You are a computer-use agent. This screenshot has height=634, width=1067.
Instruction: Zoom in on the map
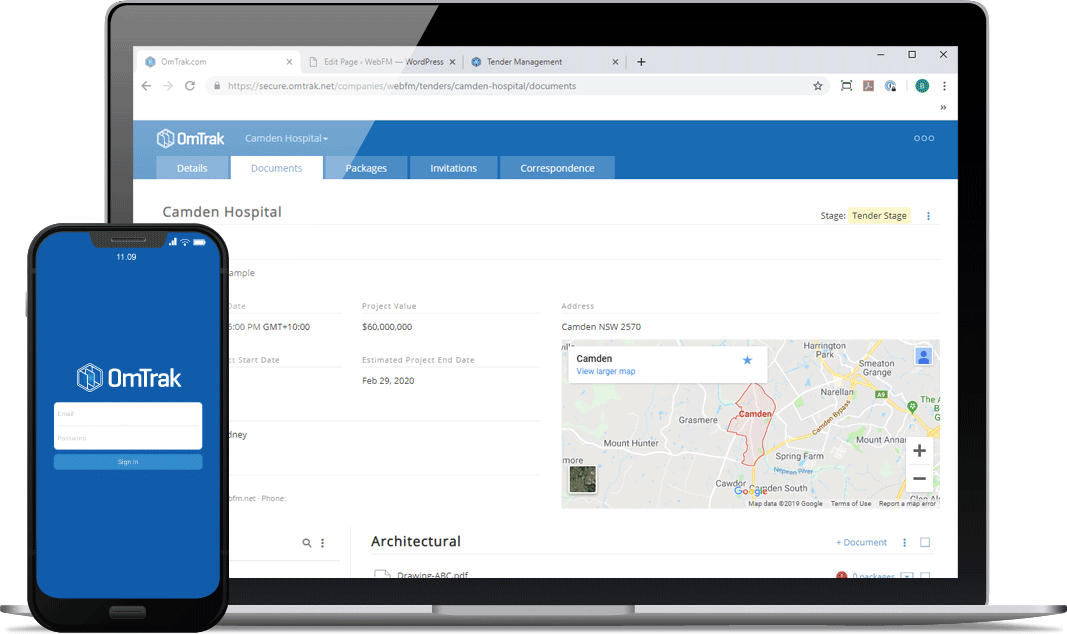(x=919, y=451)
